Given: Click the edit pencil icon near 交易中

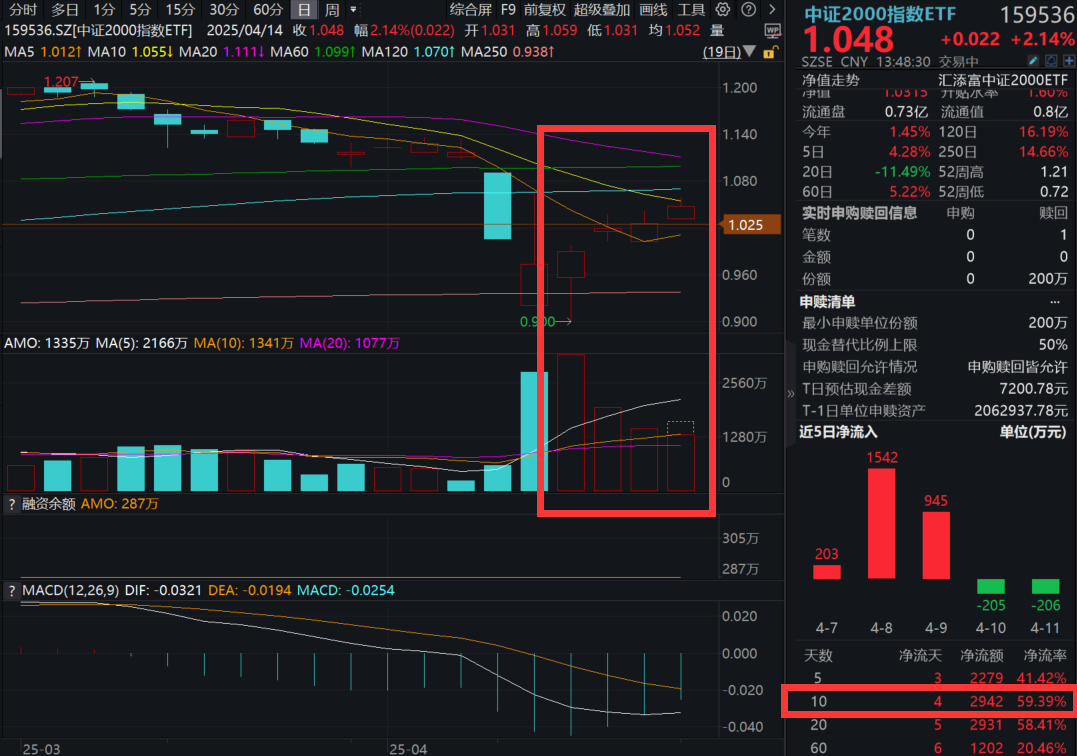Looking at the screenshot, I should tap(1033, 59).
